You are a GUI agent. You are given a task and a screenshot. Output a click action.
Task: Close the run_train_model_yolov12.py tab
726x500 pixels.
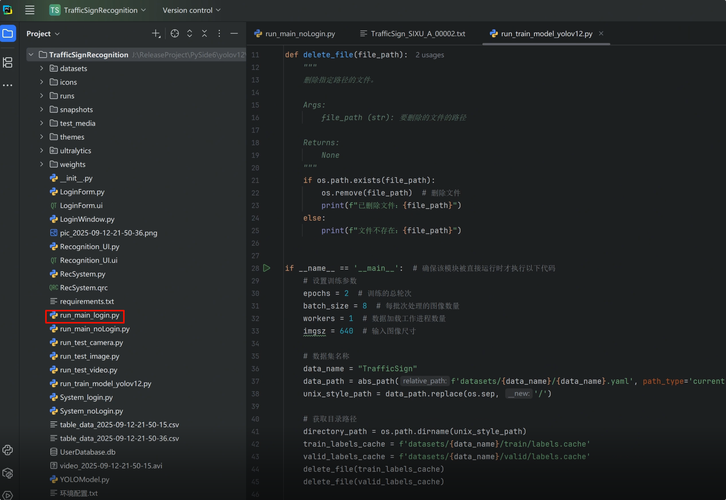[x=601, y=34]
